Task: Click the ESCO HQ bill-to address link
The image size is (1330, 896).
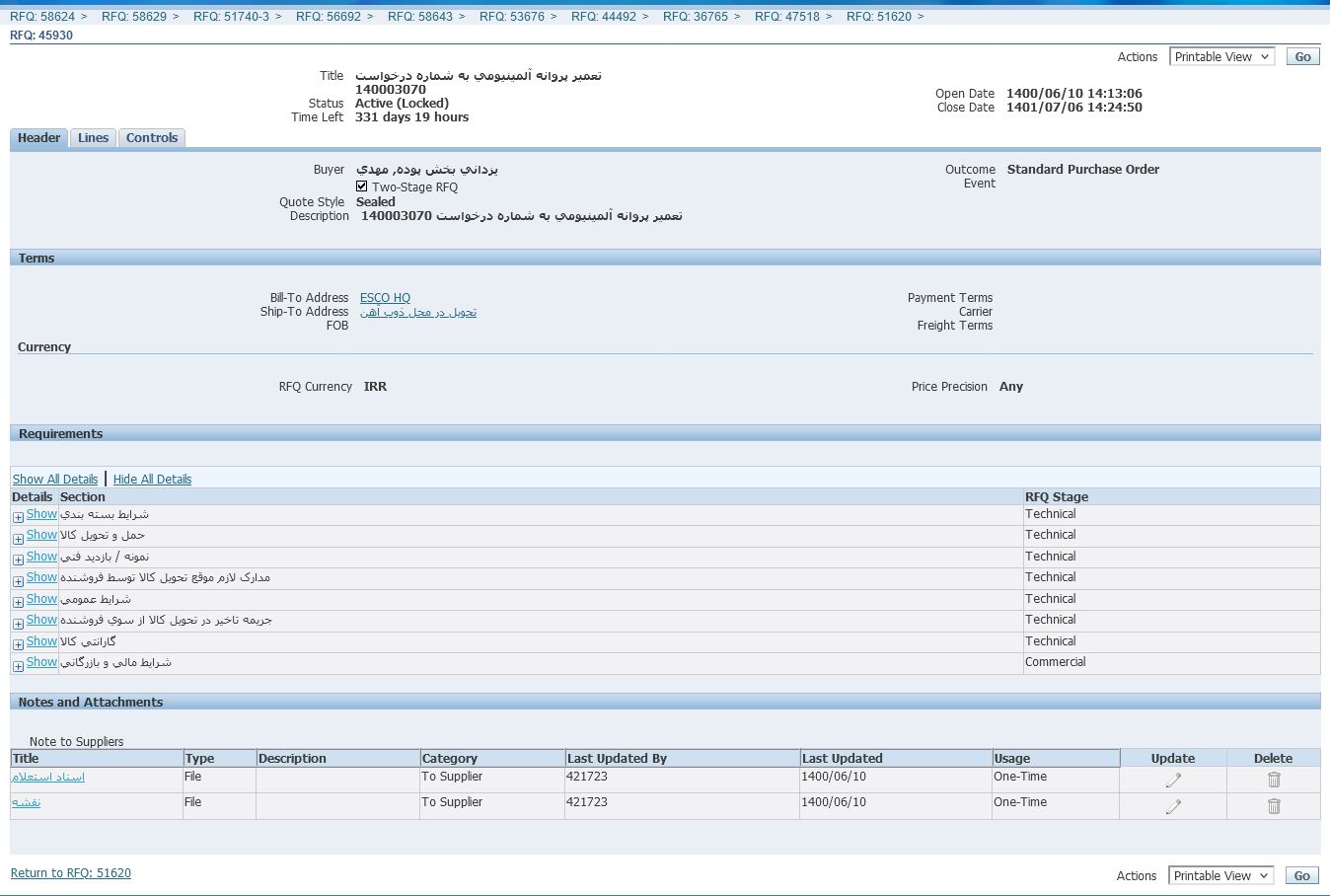Action: point(385,298)
